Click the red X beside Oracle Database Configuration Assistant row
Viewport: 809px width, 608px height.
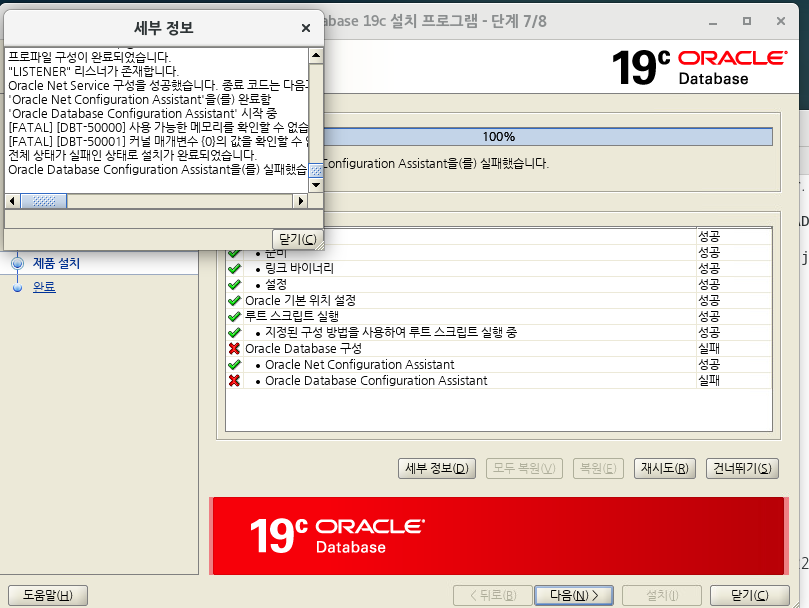(234, 380)
